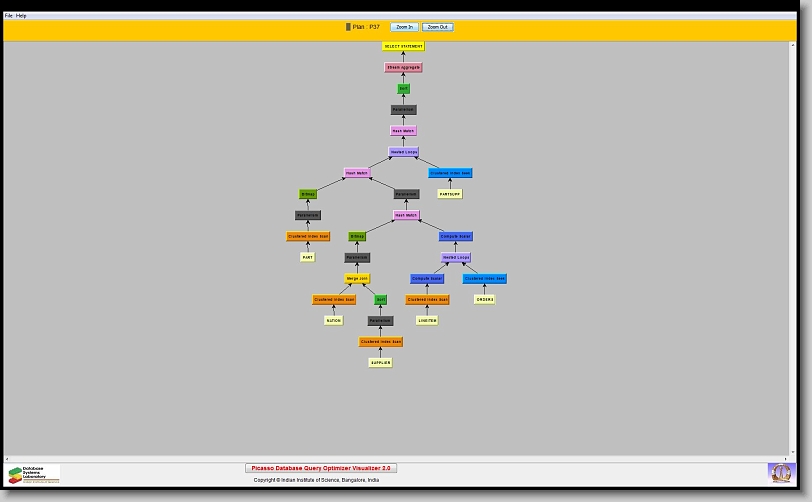Click the Zoom In button
This screenshot has height=502, width=812.
pyautogui.click(x=404, y=27)
